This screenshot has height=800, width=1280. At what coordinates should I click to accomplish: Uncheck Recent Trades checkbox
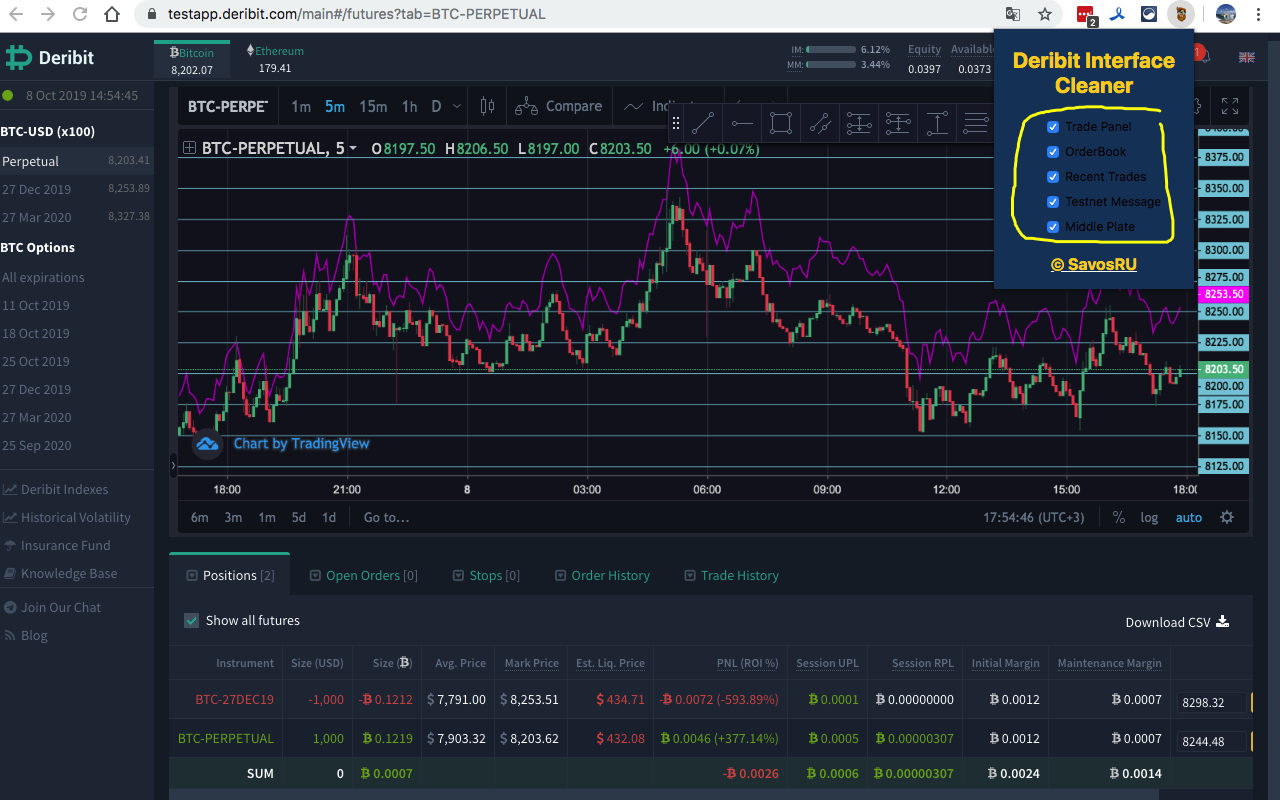point(1053,177)
